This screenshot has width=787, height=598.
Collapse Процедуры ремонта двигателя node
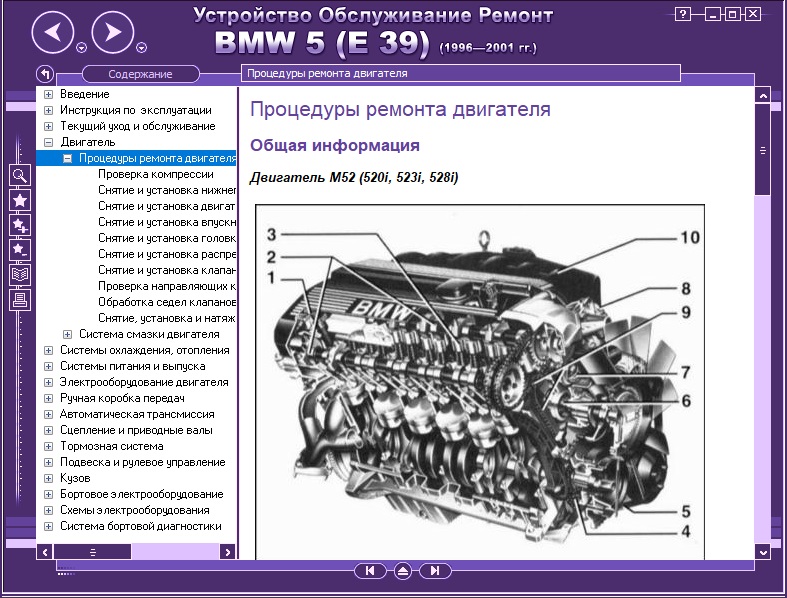point(67,159)
